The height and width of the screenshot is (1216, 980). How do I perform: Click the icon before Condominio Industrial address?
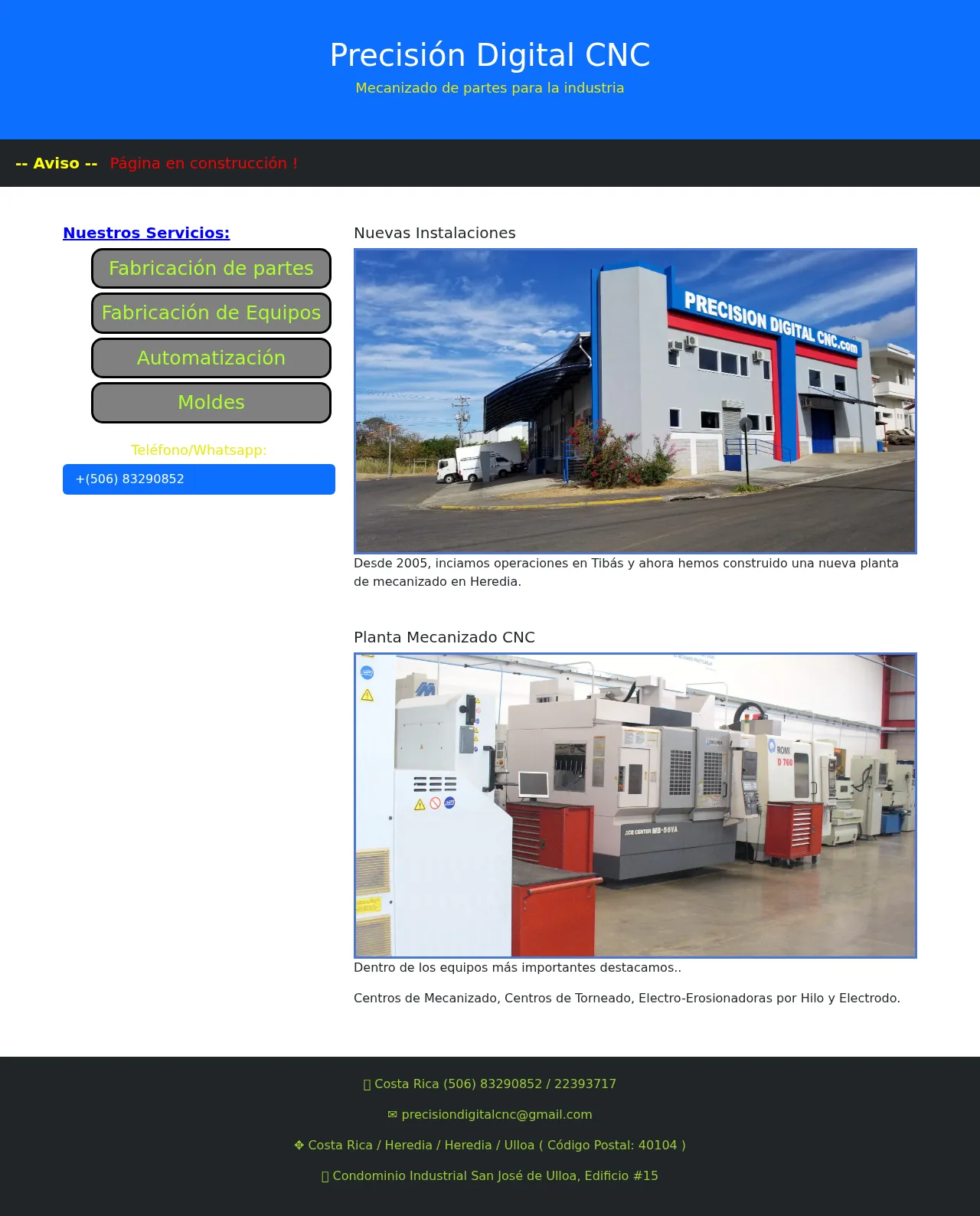tap(325, 1176)
